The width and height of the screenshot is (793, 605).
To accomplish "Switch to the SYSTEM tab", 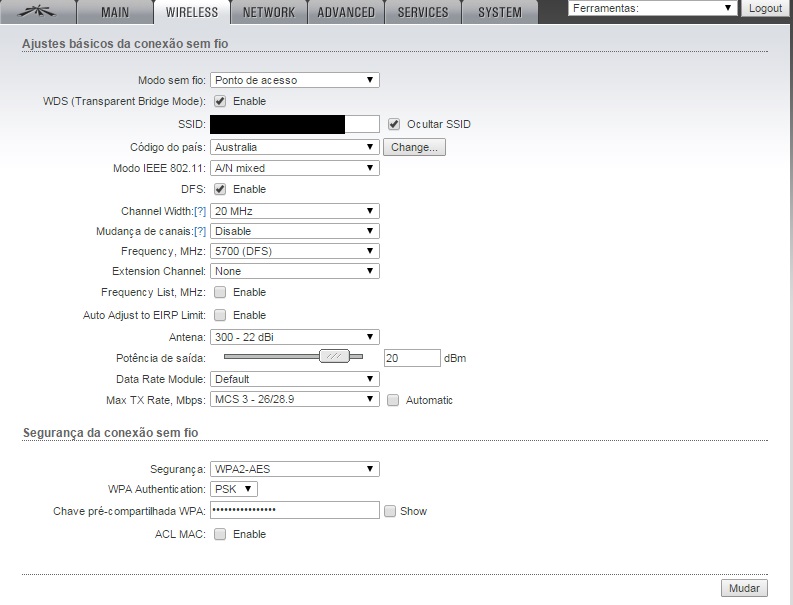I will click(500, 12).
